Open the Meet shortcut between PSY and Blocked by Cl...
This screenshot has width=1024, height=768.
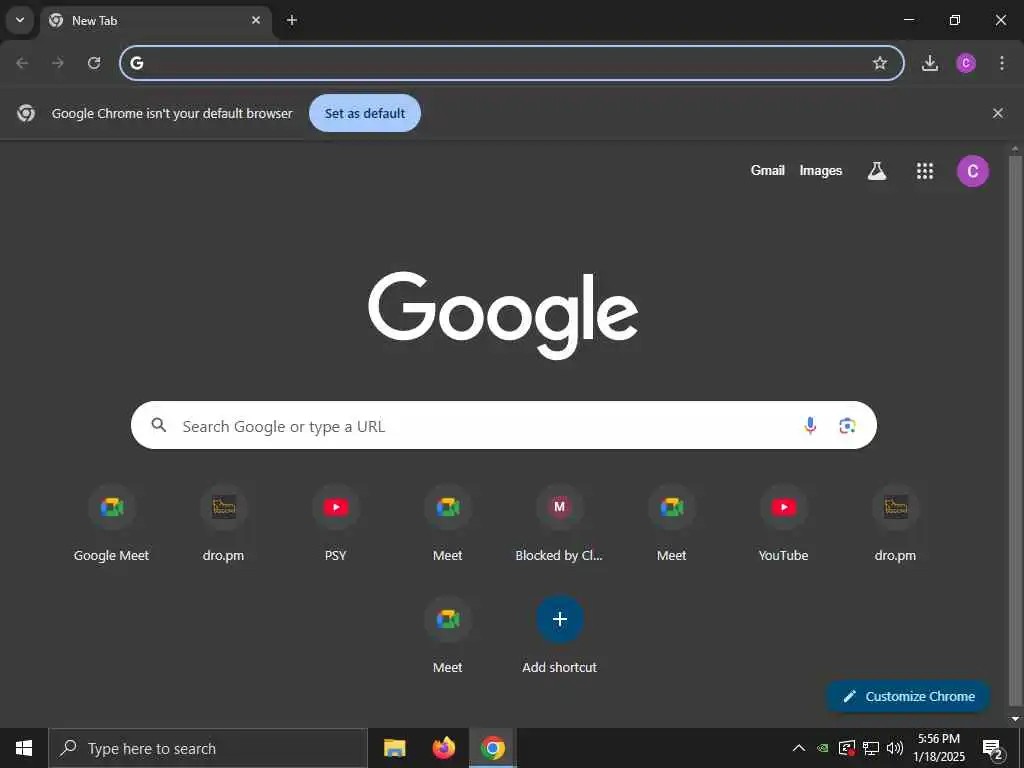(x=447, y=524)
